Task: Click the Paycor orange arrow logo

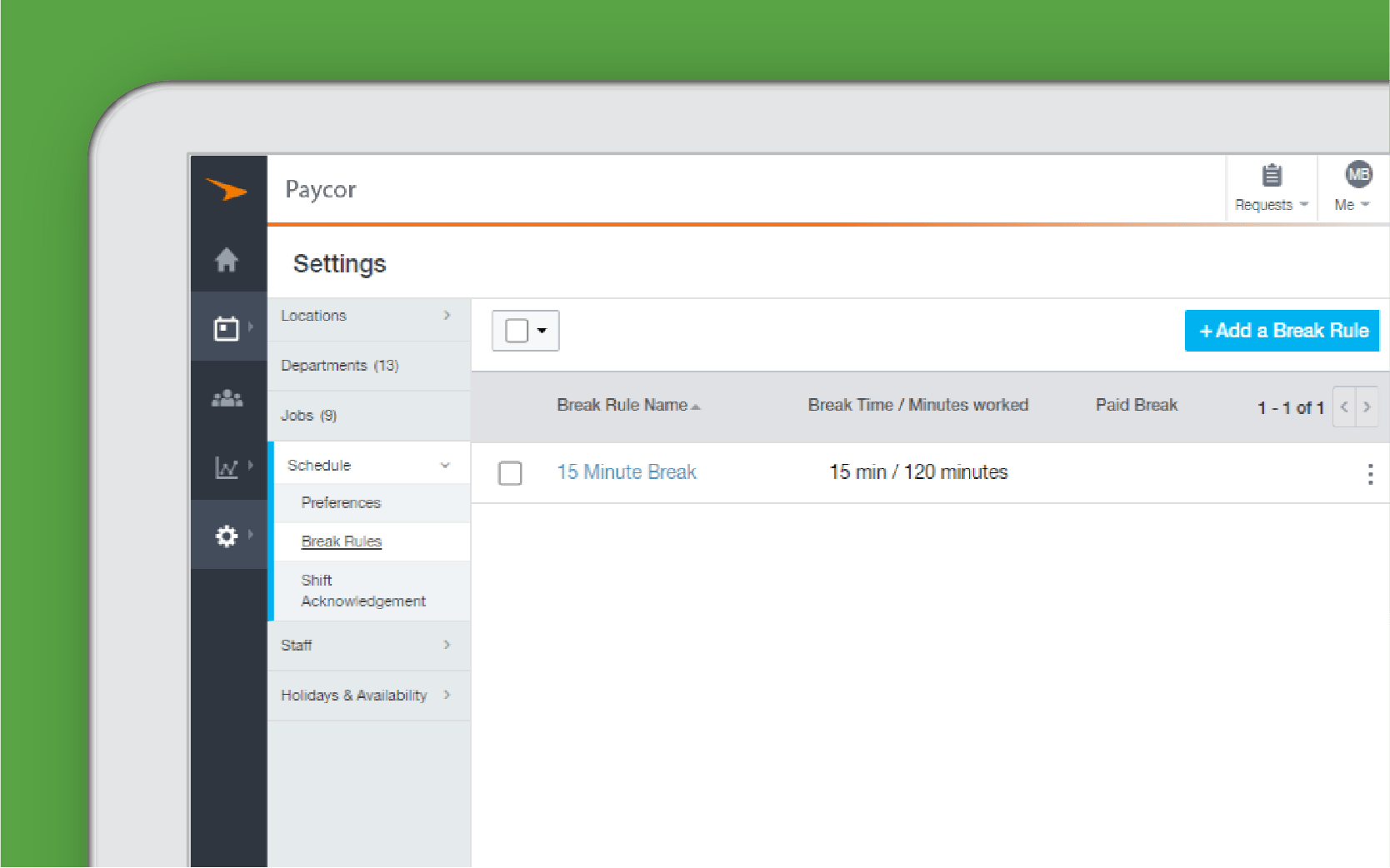Action: pos(227,191)
